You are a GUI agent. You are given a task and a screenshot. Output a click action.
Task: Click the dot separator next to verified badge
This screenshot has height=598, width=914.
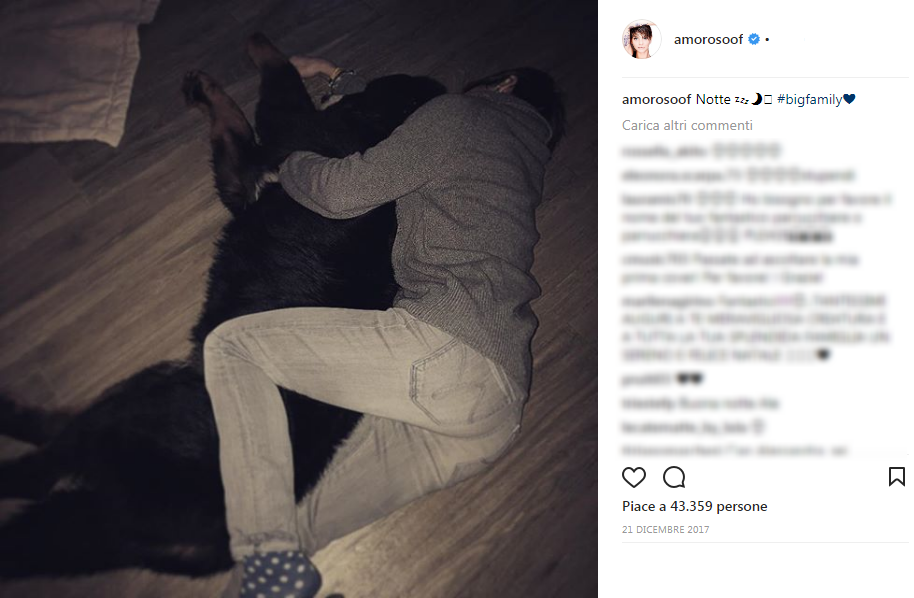click(x=767, y=40)
